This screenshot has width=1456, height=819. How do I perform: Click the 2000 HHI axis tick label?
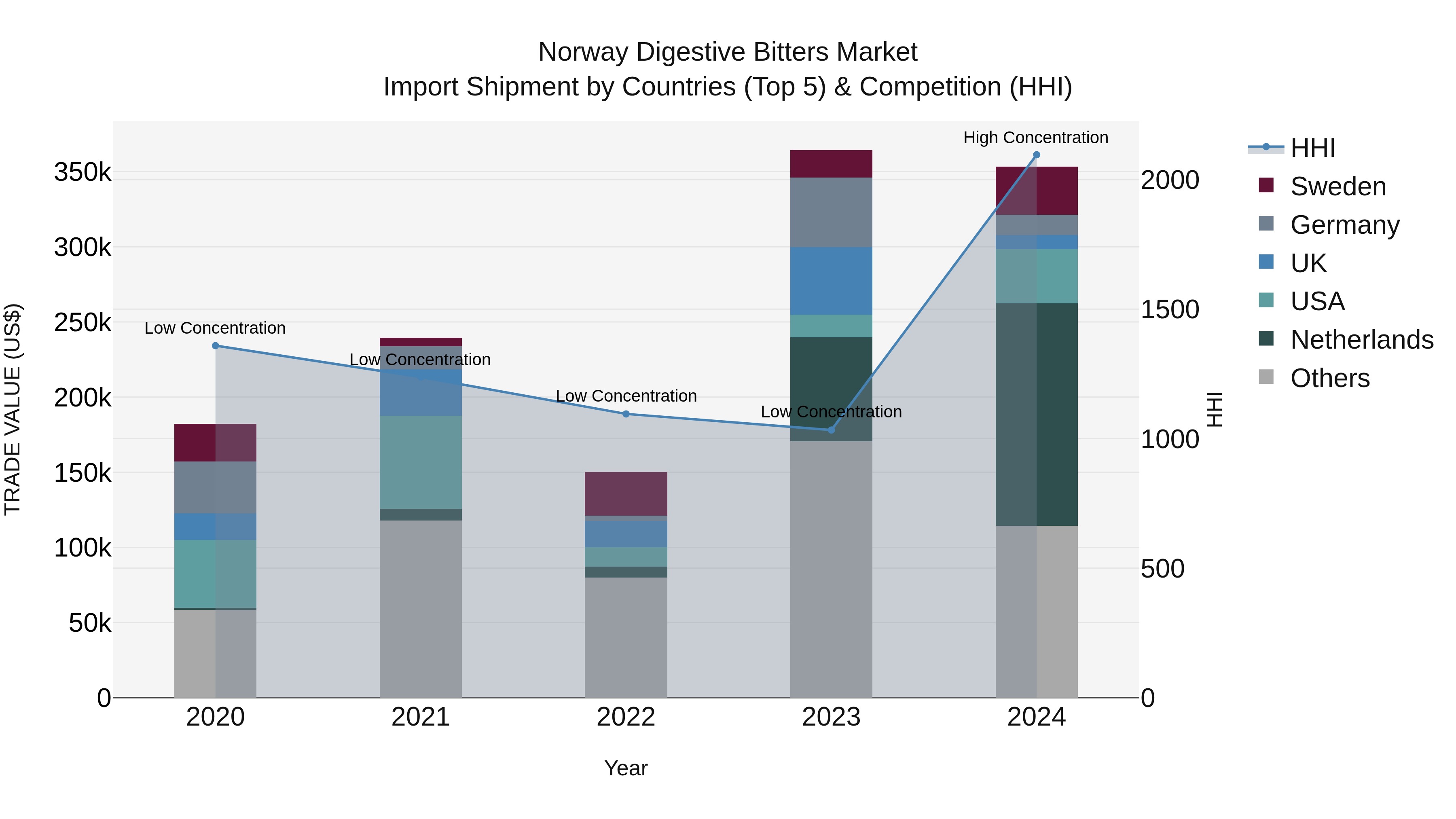(x=1170, y=180)
